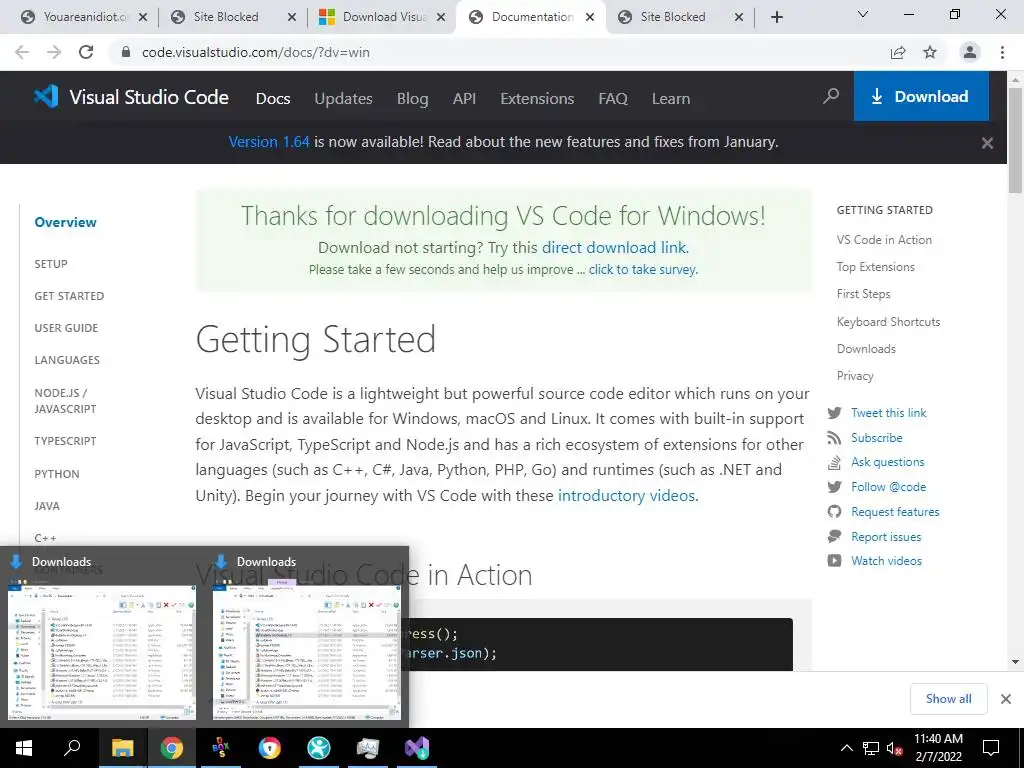Screen dimensions: 1024x768
Task: Close the downloads shelf bar
Action: pyautogui.click(x=1006, y=699)
